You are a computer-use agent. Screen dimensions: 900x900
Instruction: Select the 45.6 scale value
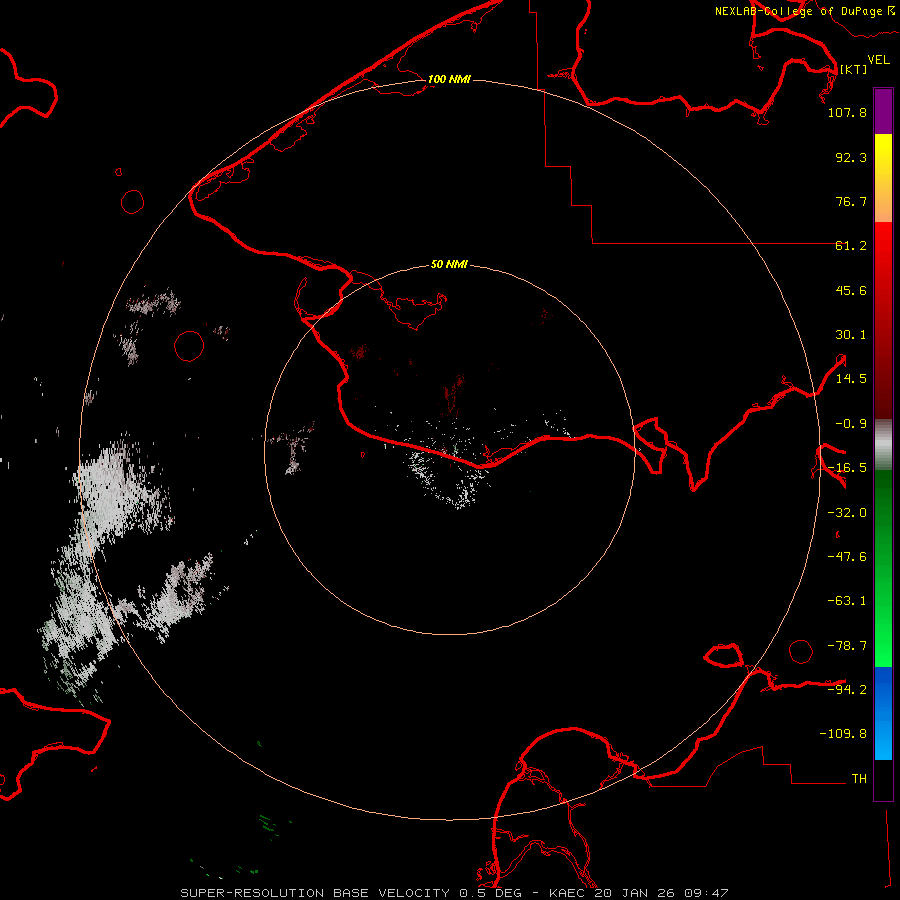[851, 290]
